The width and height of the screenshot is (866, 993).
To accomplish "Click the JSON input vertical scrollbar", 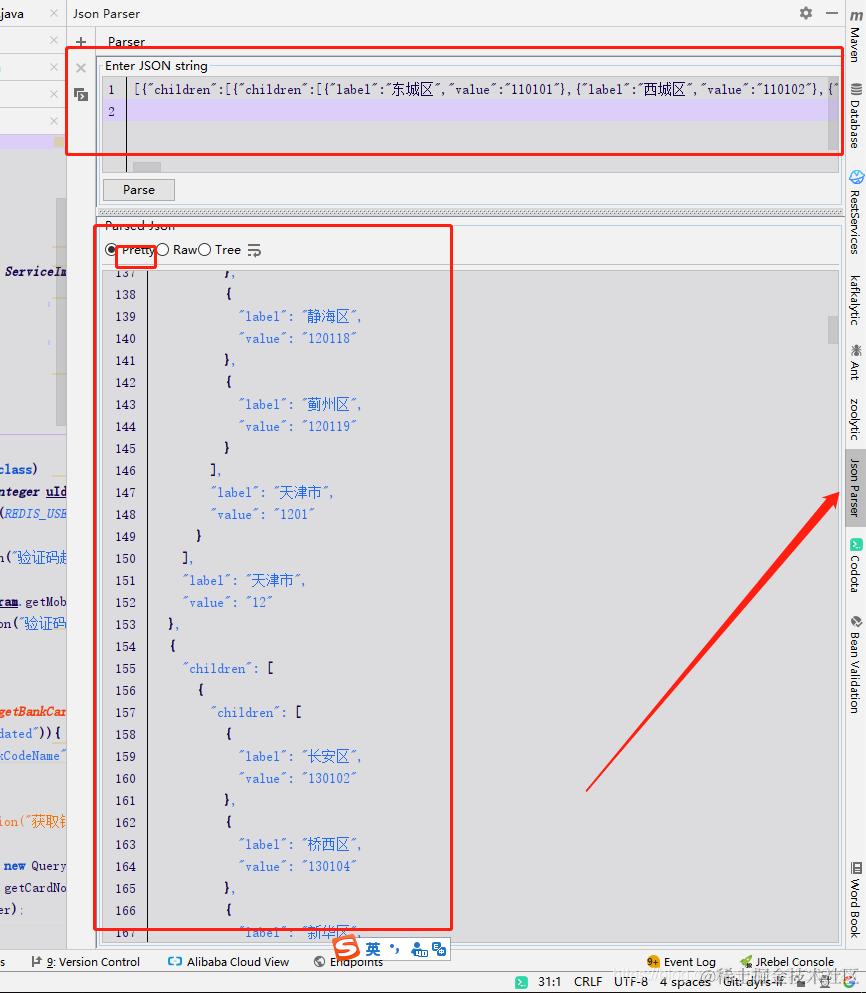I will (833, 114).
